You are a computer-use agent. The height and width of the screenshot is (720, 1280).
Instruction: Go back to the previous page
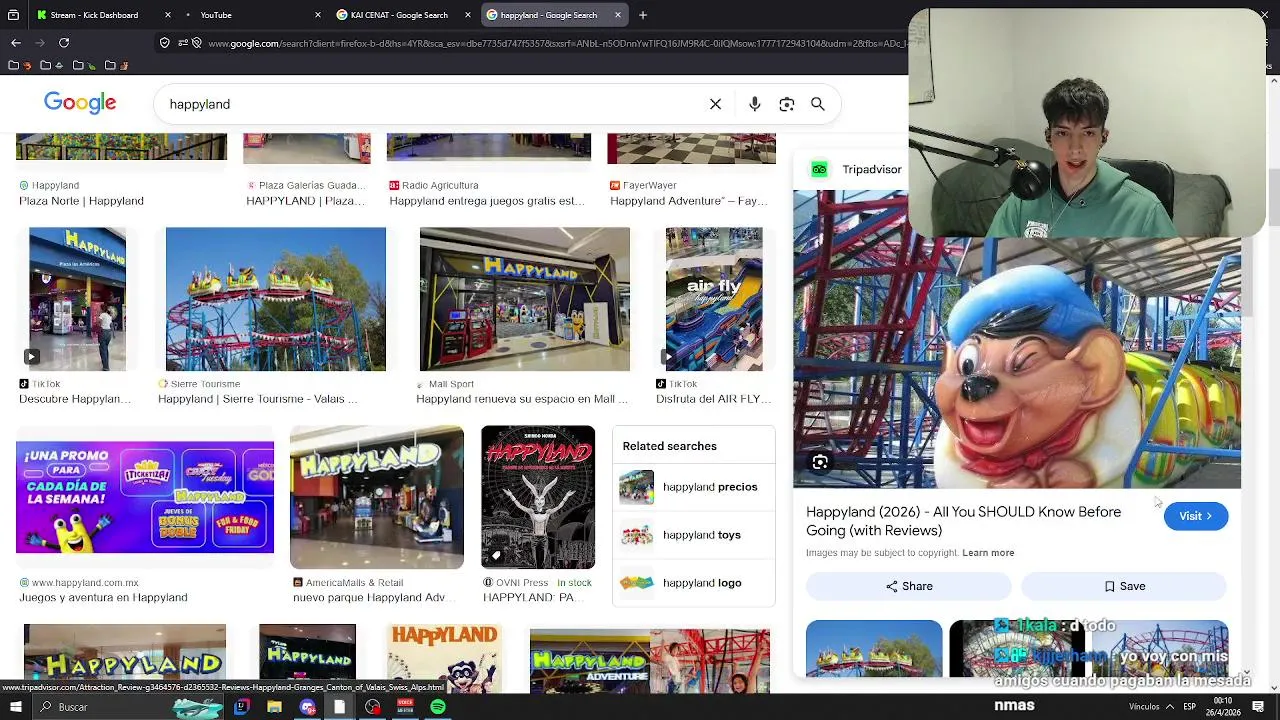coord(16,43)
